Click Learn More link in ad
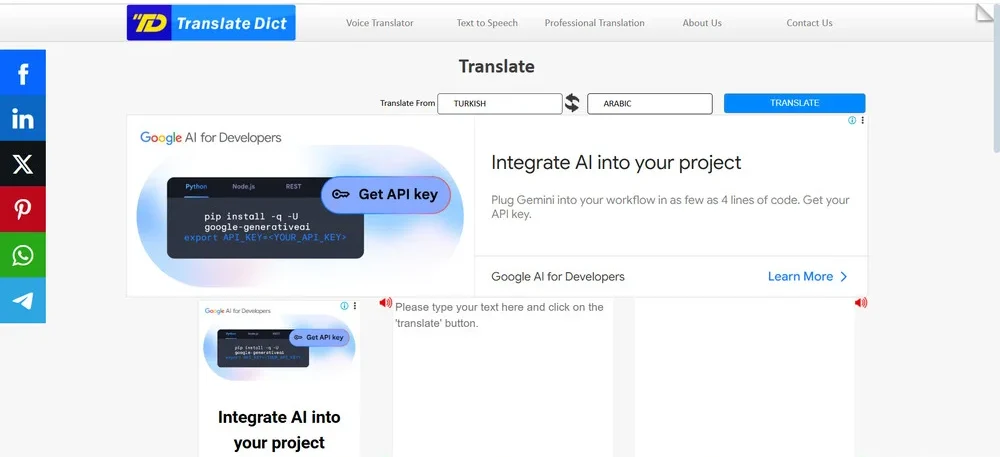1000x457 pixels. 800,277
